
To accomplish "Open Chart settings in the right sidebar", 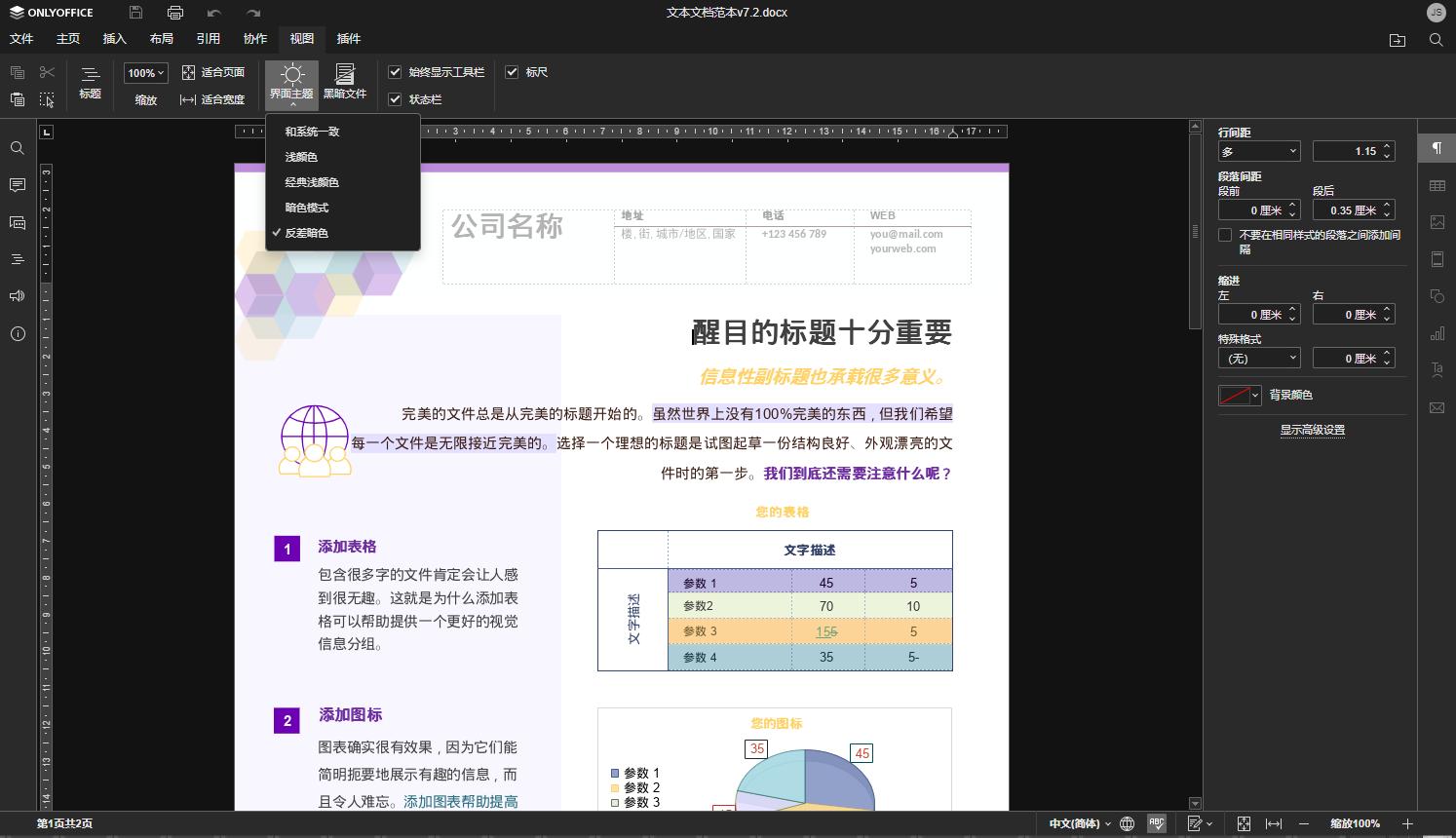I will click(1437, 333).
